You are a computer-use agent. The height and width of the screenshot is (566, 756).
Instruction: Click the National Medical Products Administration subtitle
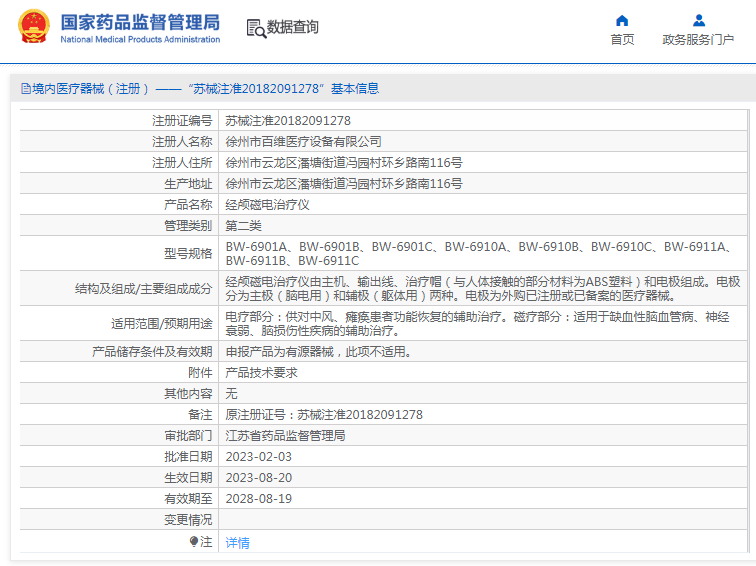(140, 40)
